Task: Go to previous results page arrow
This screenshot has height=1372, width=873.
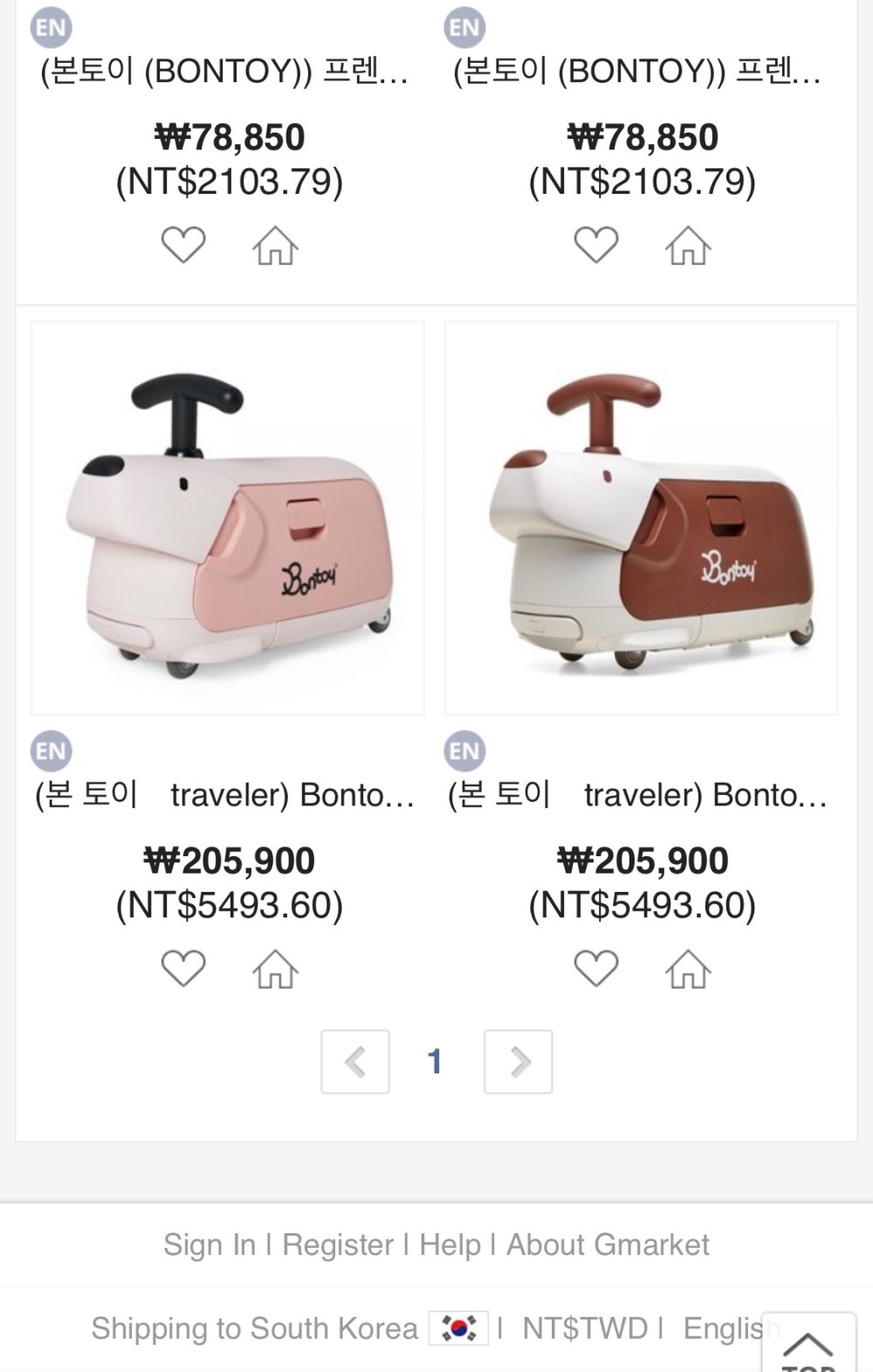Action: tap(354, 1061)
